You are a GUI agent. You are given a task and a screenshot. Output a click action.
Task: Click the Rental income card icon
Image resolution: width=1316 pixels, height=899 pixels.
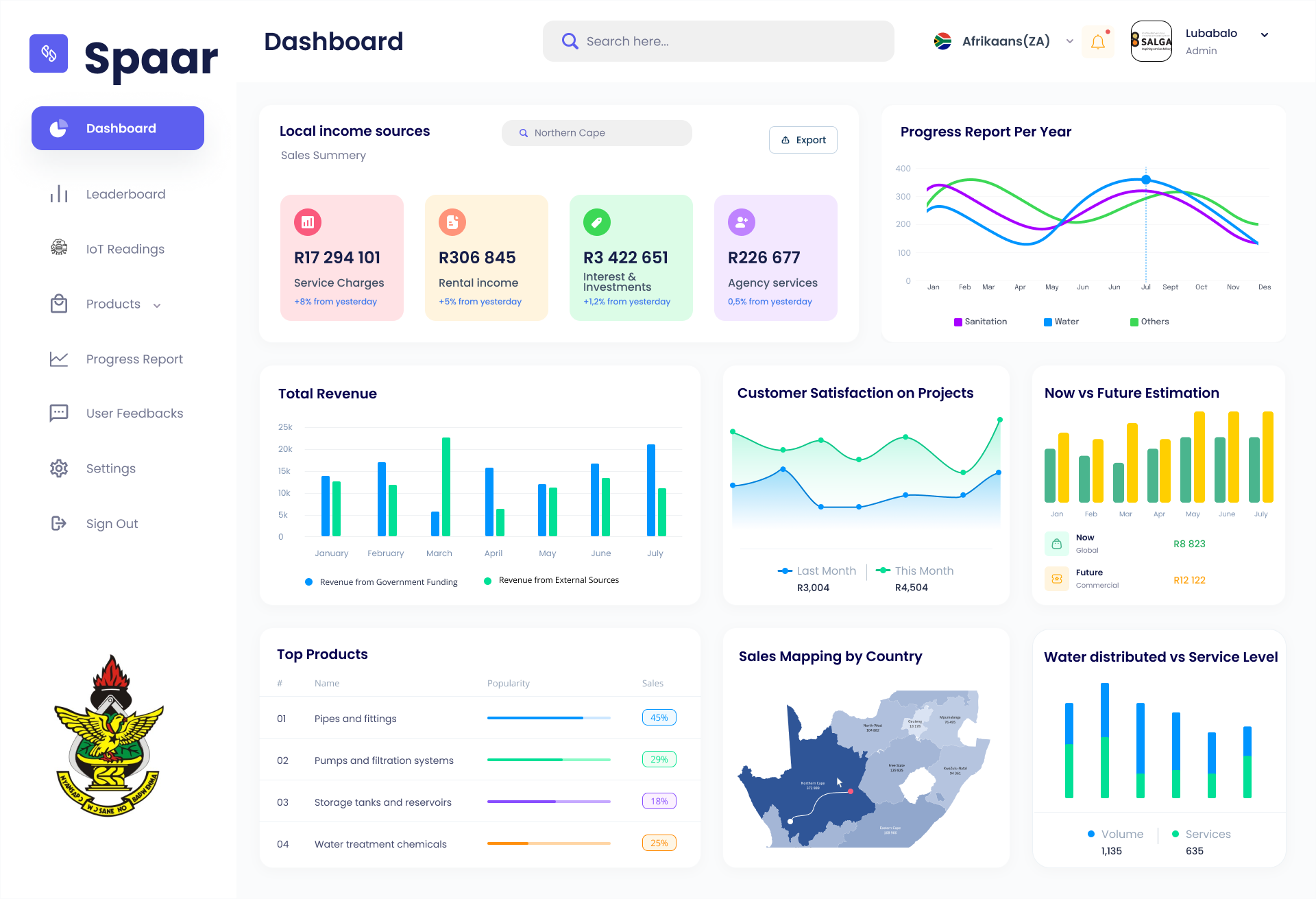[452, 222]
